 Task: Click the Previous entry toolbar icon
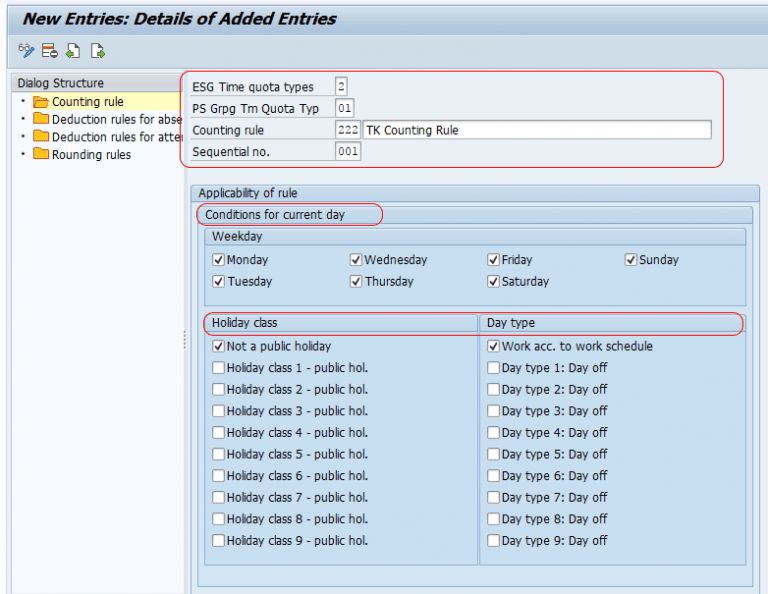pos(73,50)
